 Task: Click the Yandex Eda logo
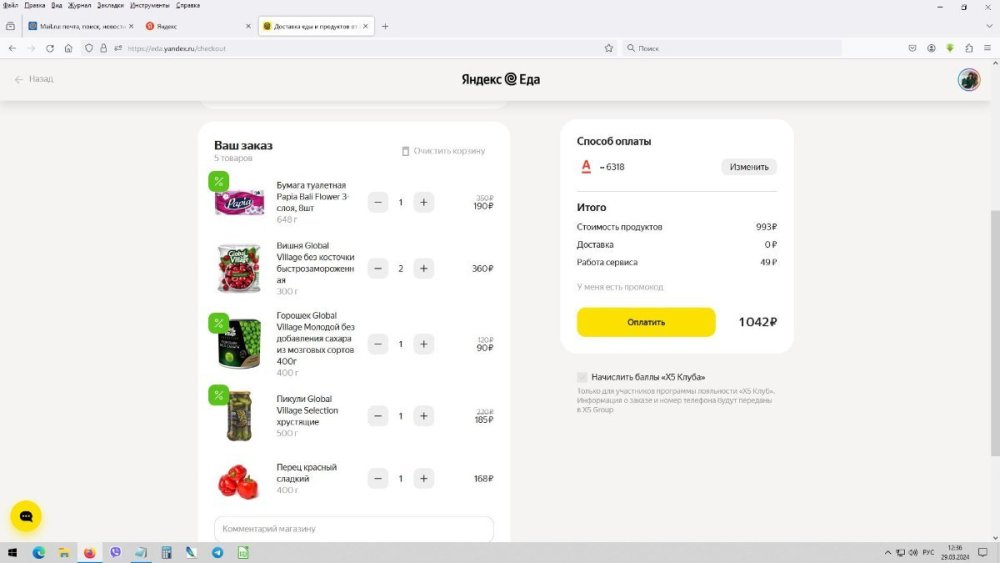pos(500,79)
